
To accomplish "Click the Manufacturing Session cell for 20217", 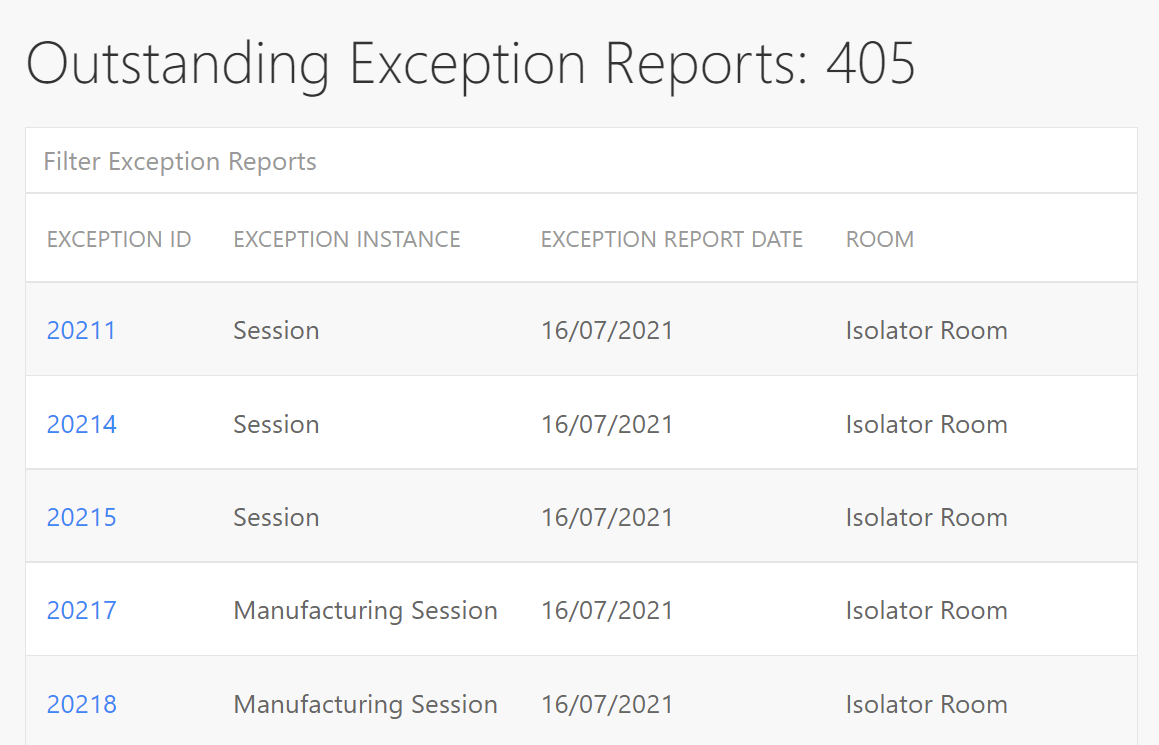I will tap(365, 610).
